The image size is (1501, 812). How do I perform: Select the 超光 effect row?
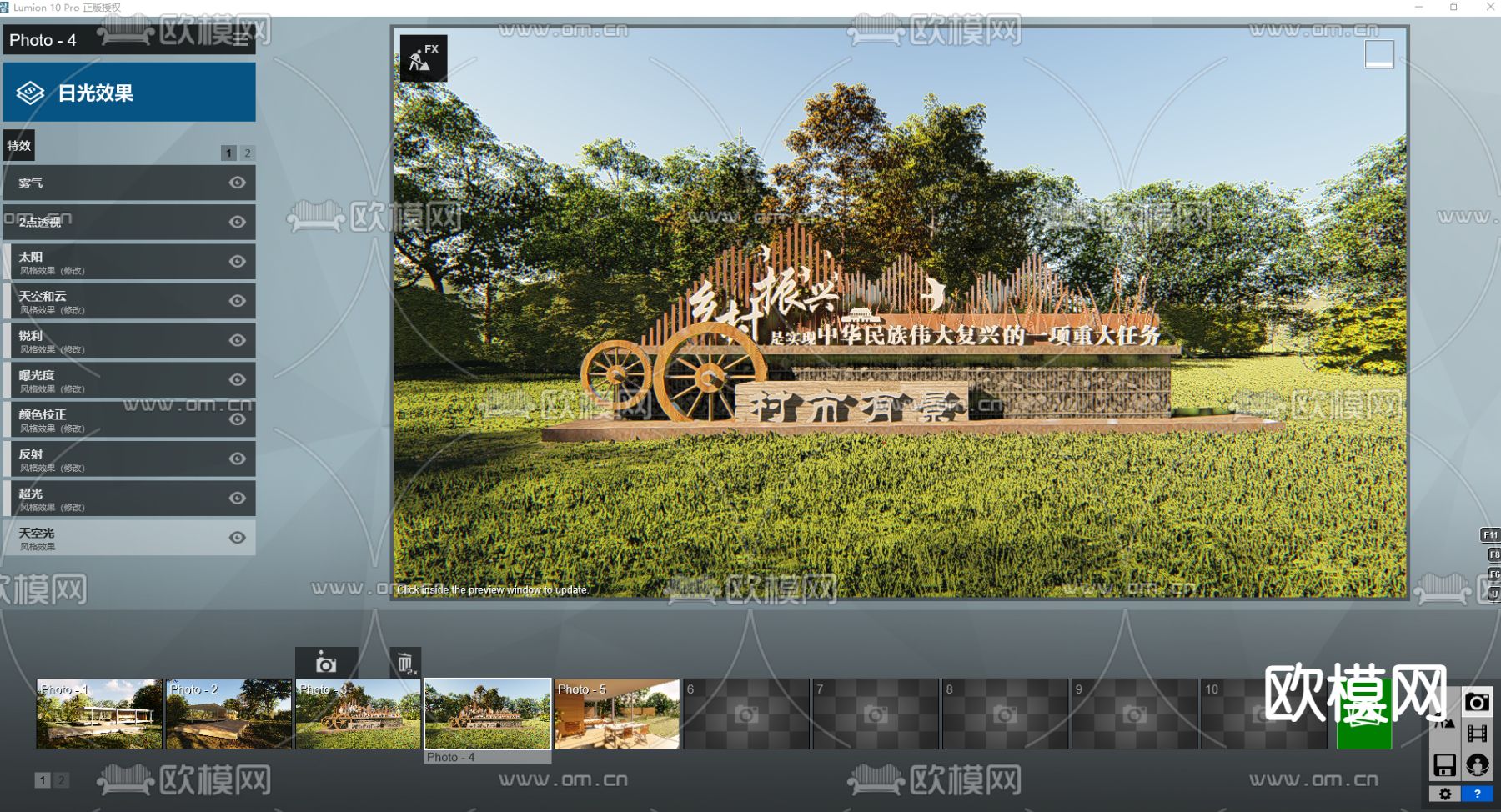pyautogui.click(x=129, y=498)
